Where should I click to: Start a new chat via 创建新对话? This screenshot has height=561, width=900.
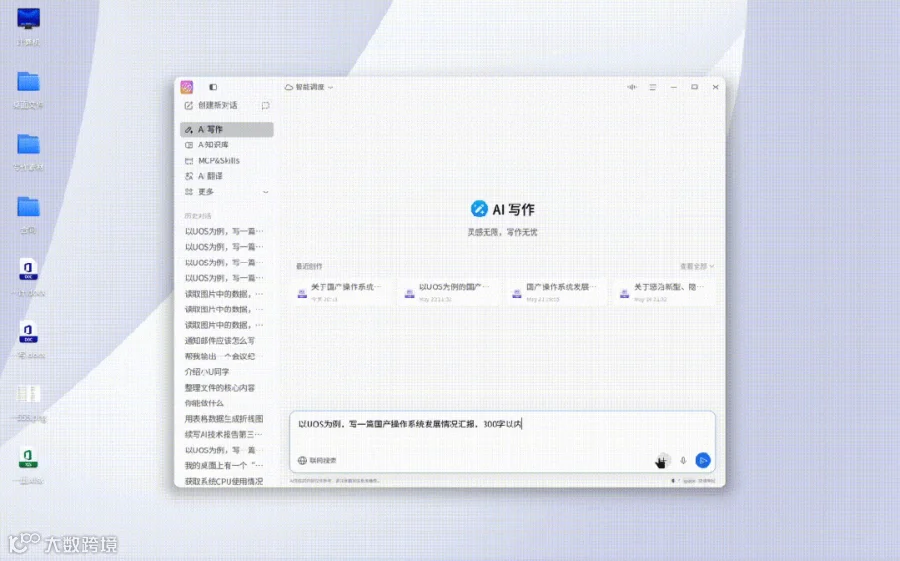coord(211,105)
